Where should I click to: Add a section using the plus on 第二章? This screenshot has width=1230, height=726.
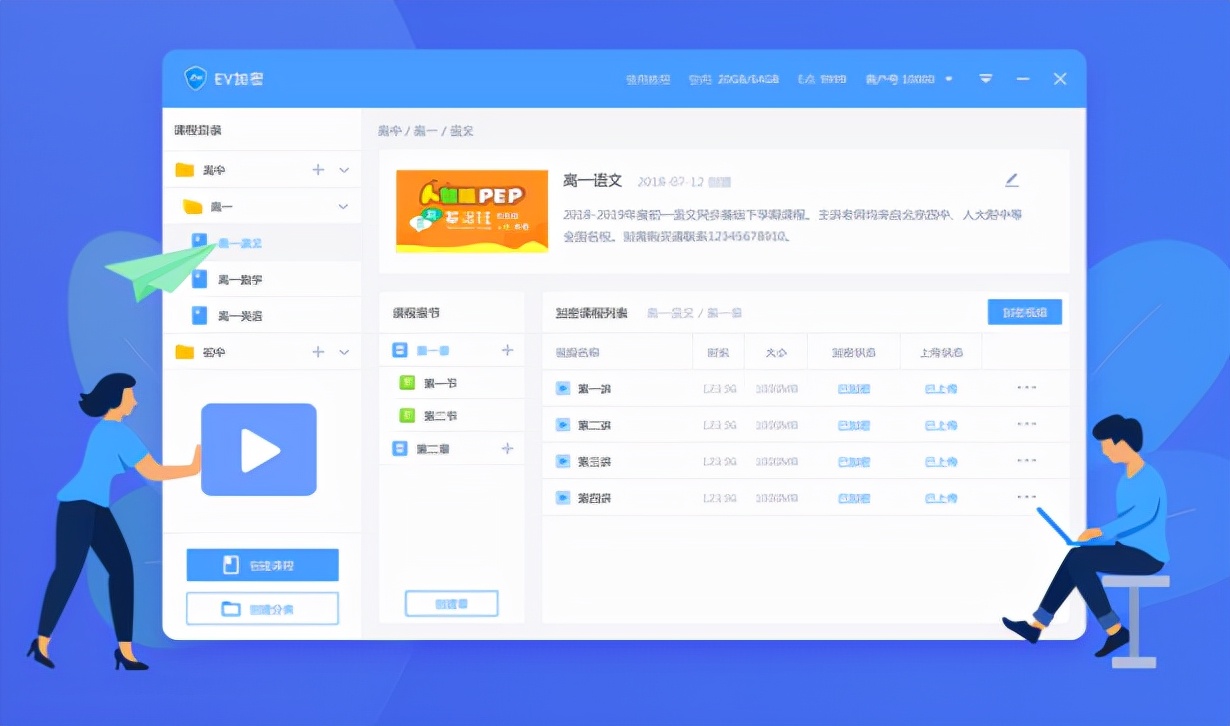pyautogui.click(x=508, y=449)
